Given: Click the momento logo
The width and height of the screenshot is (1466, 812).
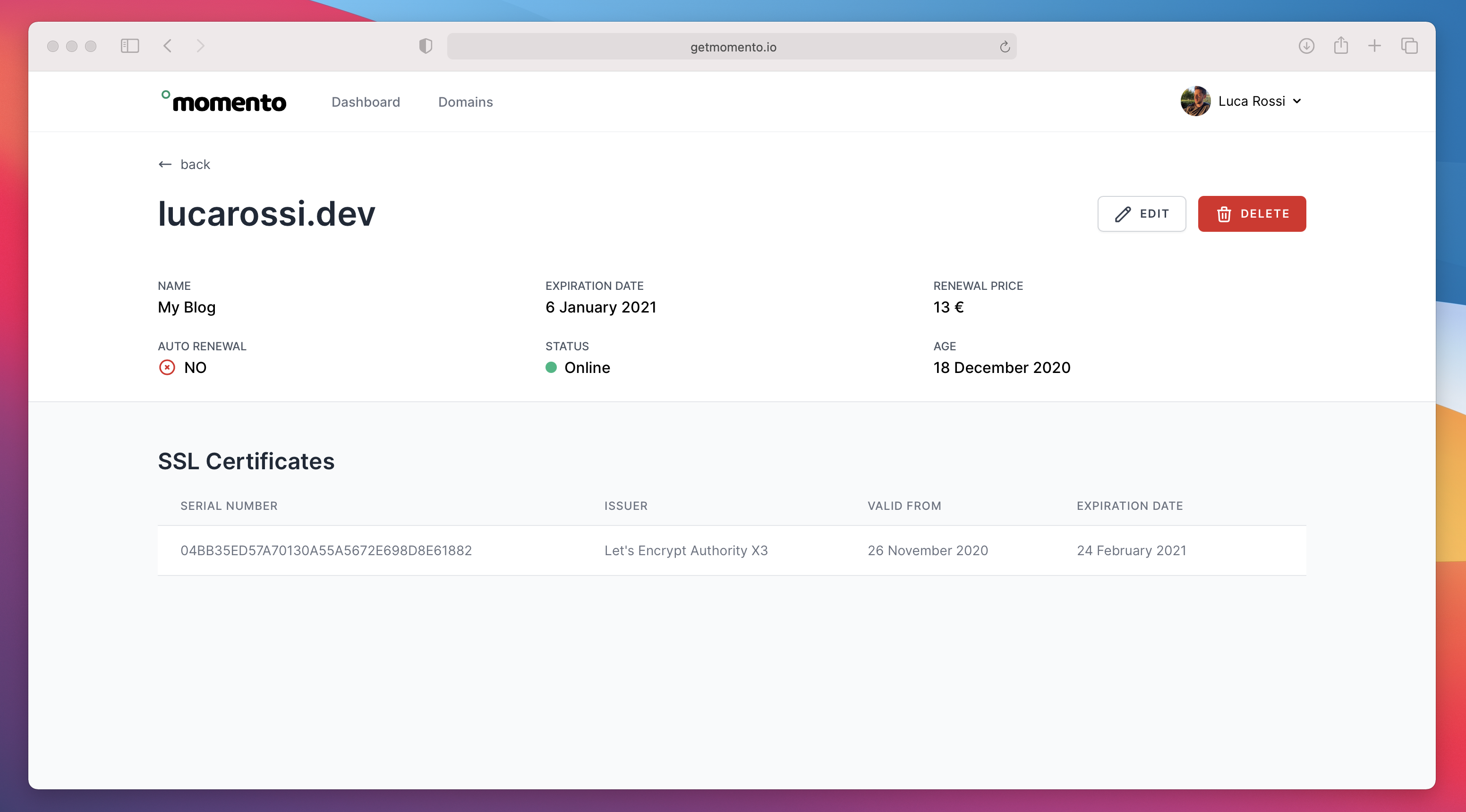Looking at the screenshot, I should coord(224,102).
